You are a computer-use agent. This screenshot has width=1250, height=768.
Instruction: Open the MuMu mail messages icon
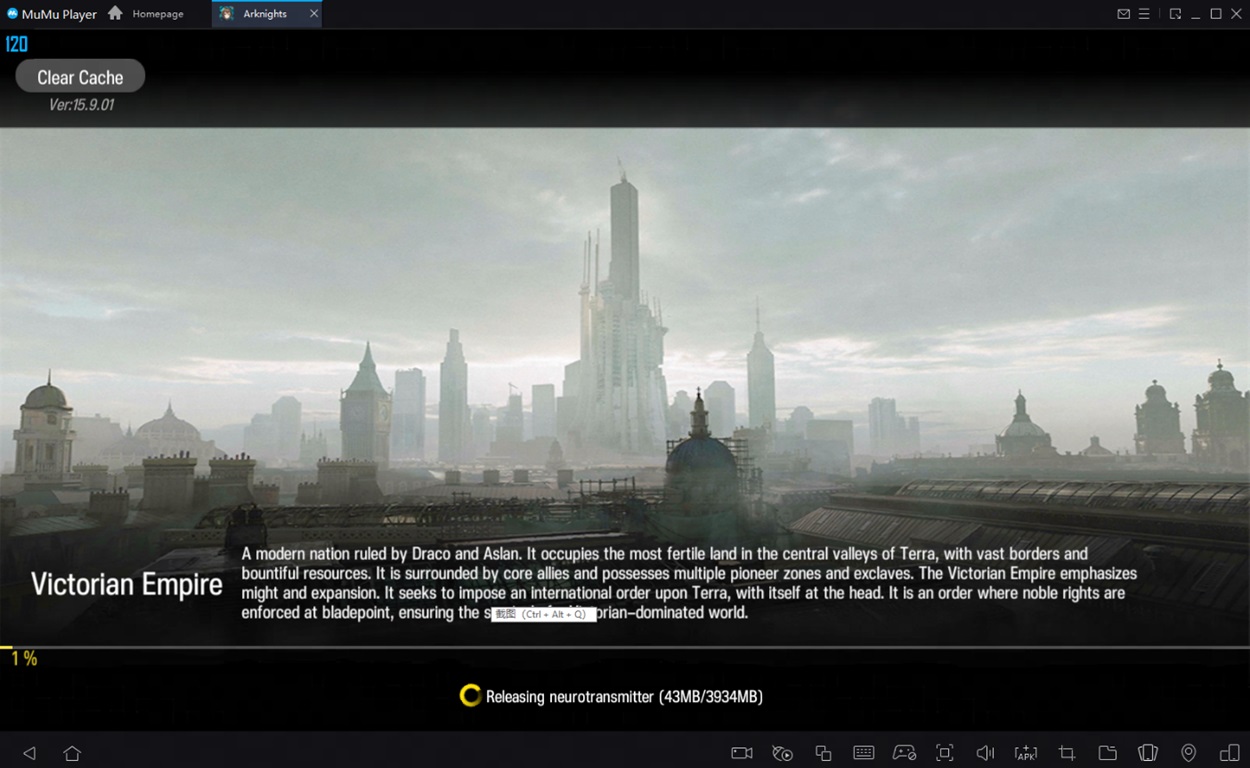tap(1124, 14)
